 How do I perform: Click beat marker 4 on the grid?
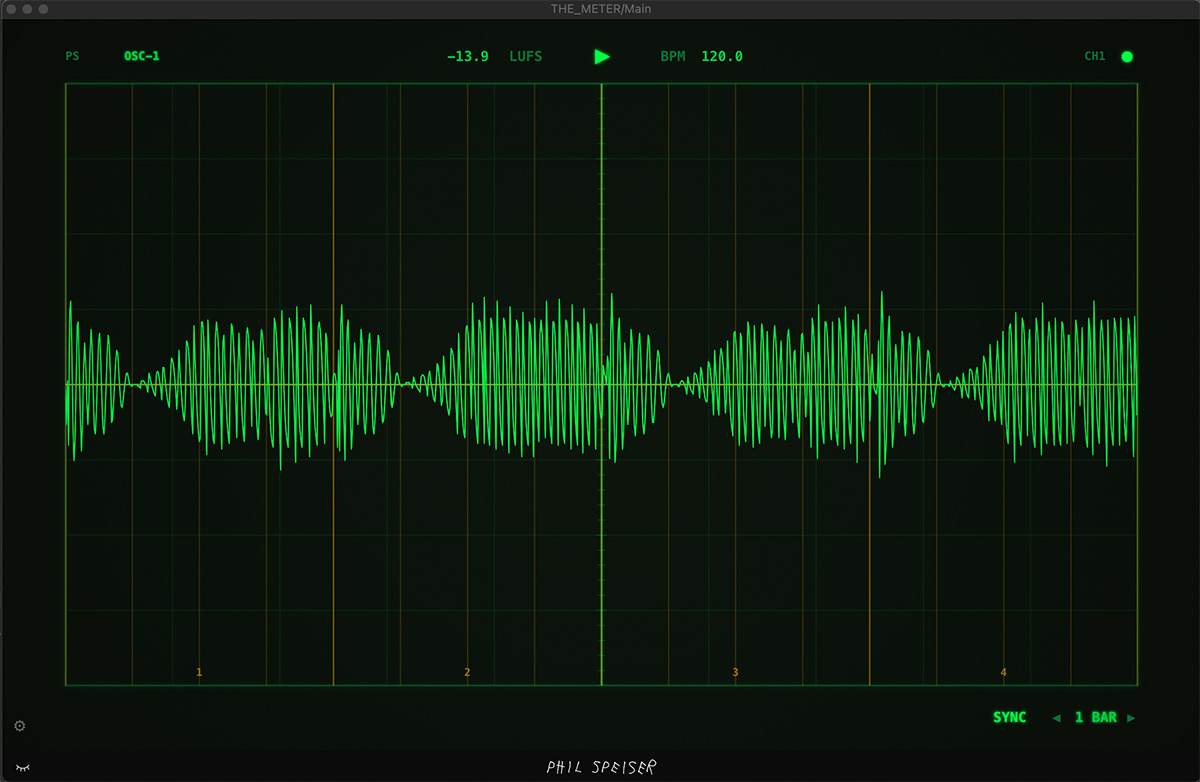[1003, 672]
